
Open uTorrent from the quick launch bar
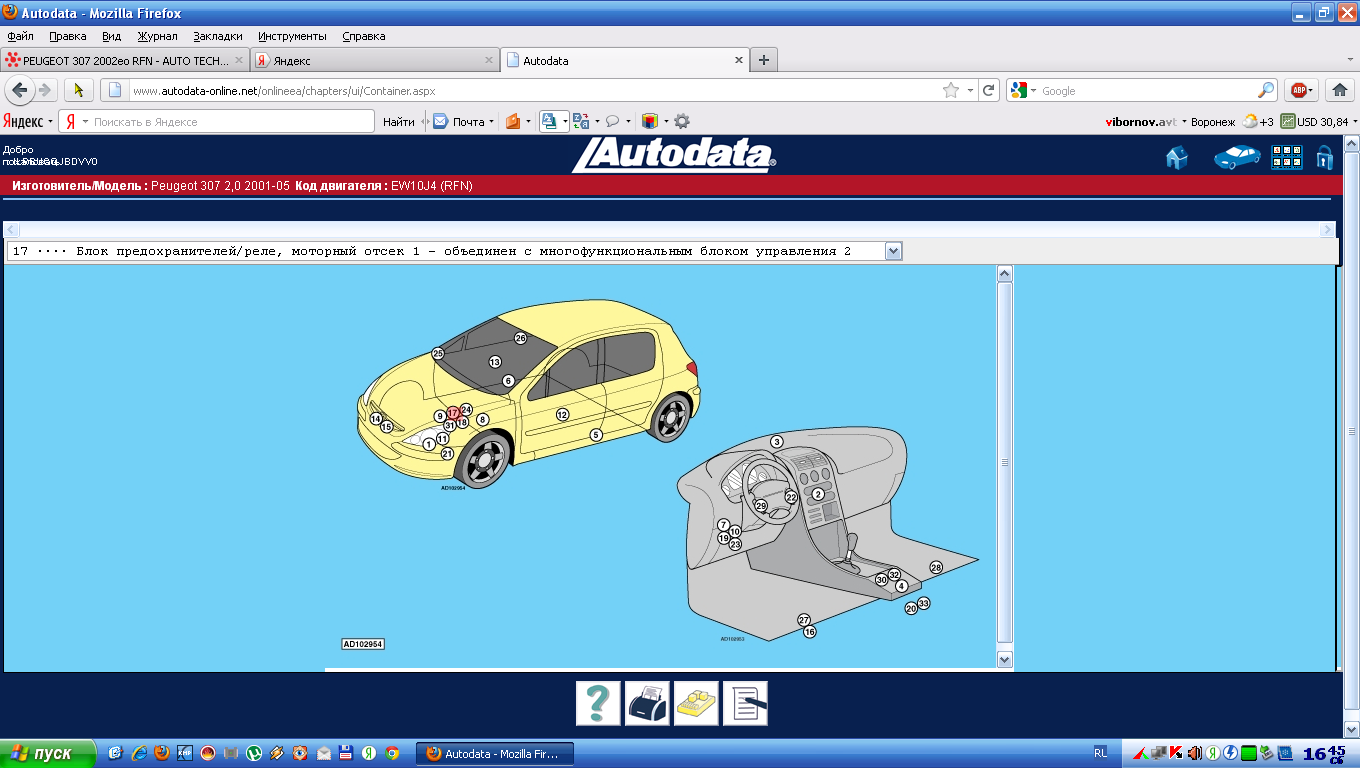pos(254,753)
